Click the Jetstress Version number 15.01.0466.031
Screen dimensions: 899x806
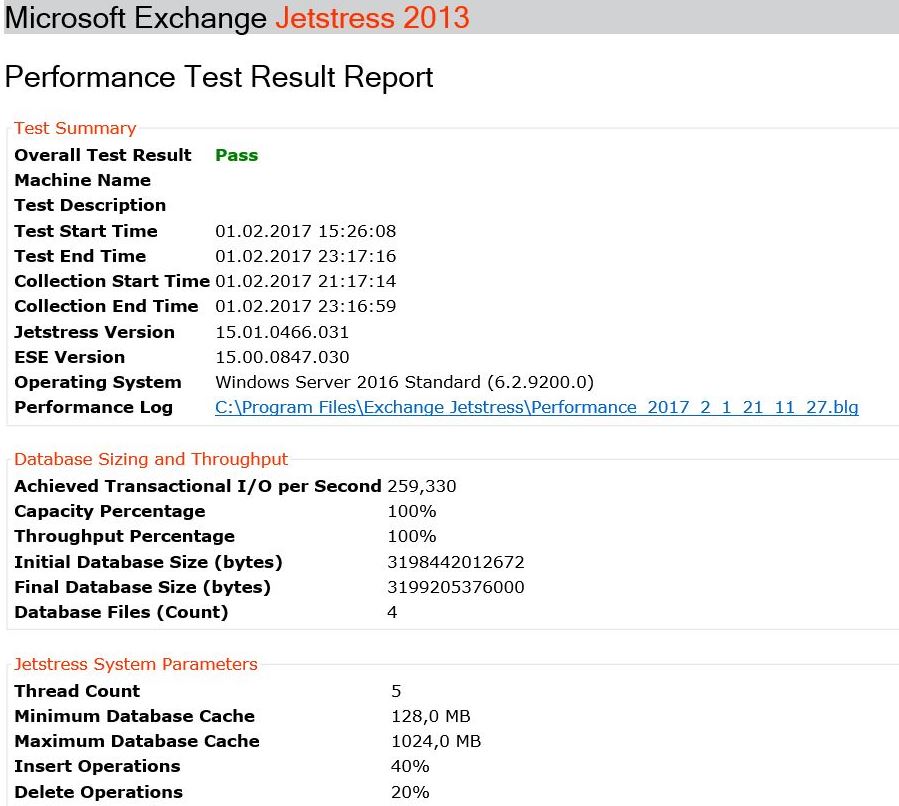tap(282, 332)
